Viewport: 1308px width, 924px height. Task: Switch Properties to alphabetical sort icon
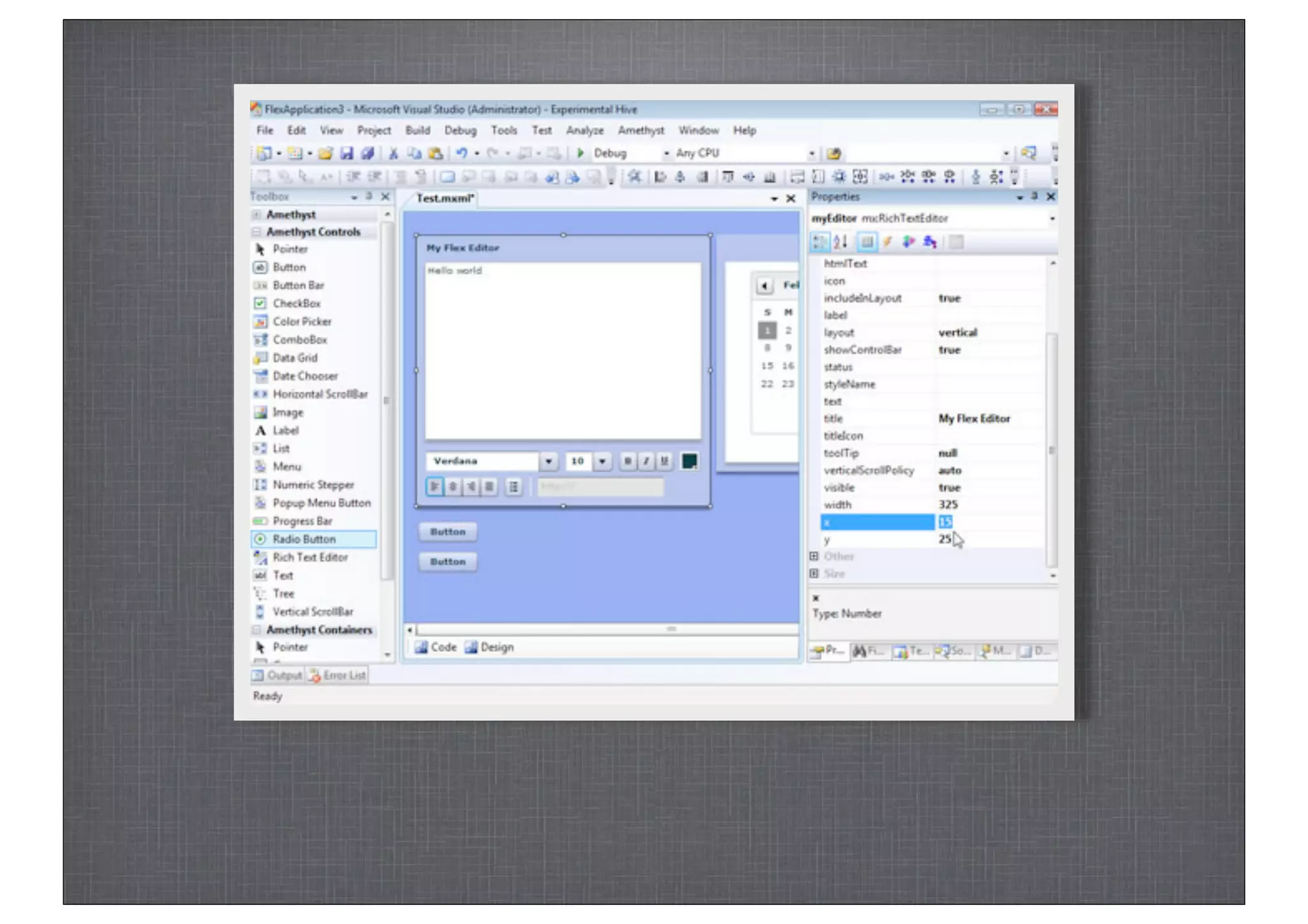coord(840,242)
